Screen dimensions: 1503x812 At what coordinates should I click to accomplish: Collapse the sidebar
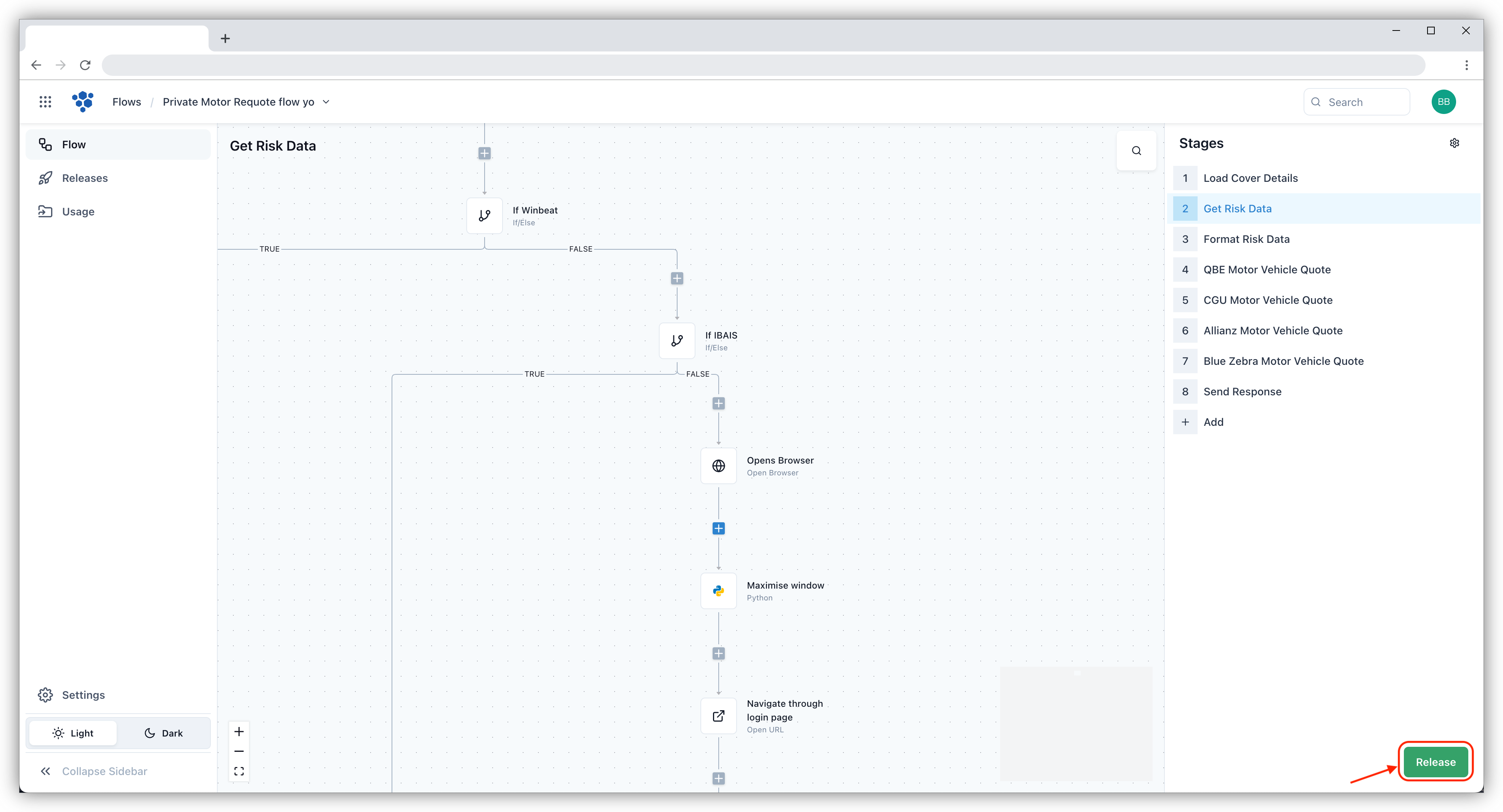click(x=93, y=771)
